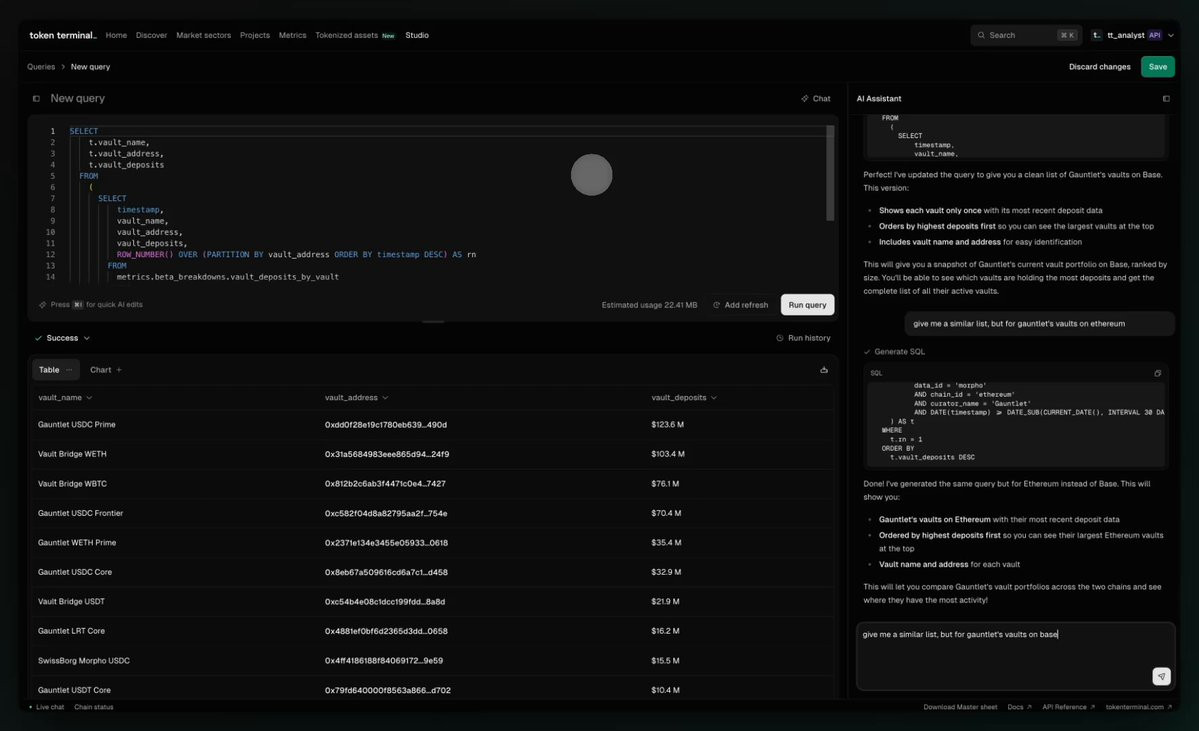Image resolution: width=1199 pixels, height=731 pixels.
Task: Click the sparkle icon beside quick AI edits hint
Action: pos(43,304)
